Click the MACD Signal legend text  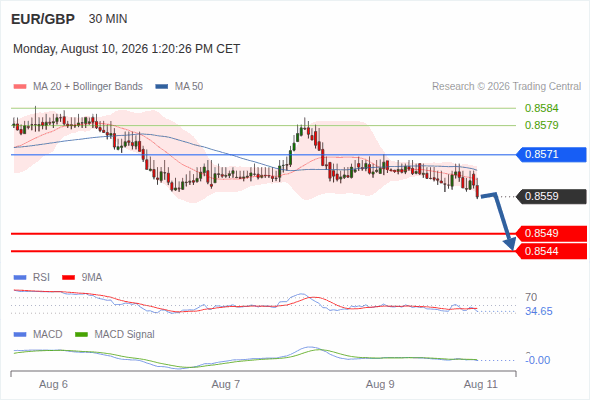(x=124, y=335)
